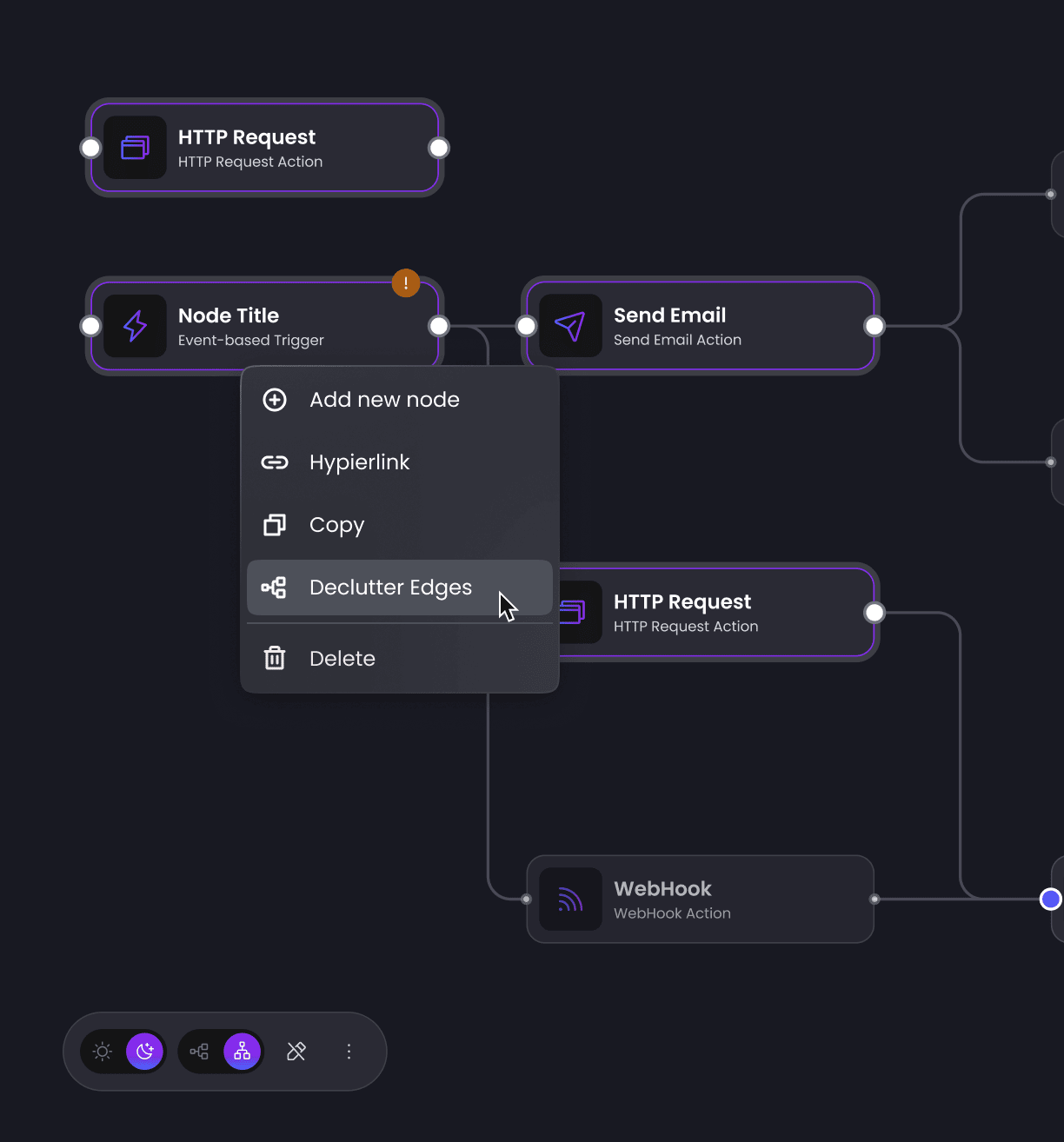Image resolution: width=1064 pixels, height=1142 pixels.
Task: Click the plus icon next to Add new node
Action: pos(275,400)
